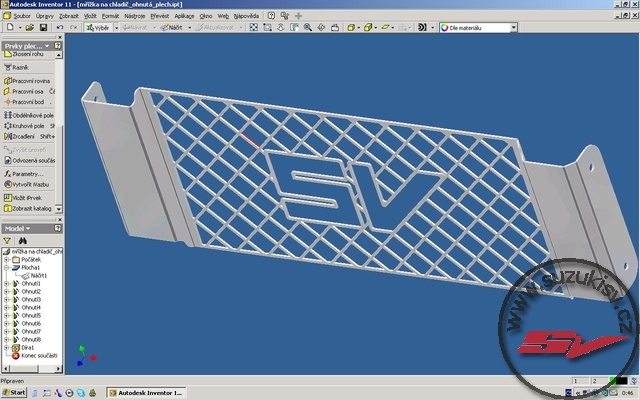Open a file with the Open folder icon
640x400 pixels.
[x=29, y=27]
